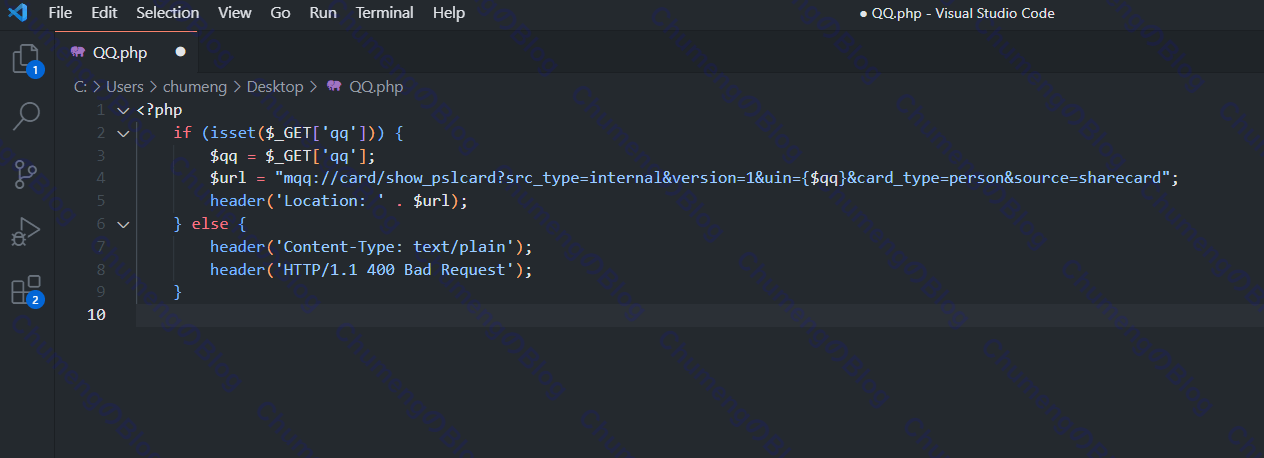Viewport: 1264px width, 458px height.
Task: Click the 'Location: ' string on line 5
Action: 329,201
